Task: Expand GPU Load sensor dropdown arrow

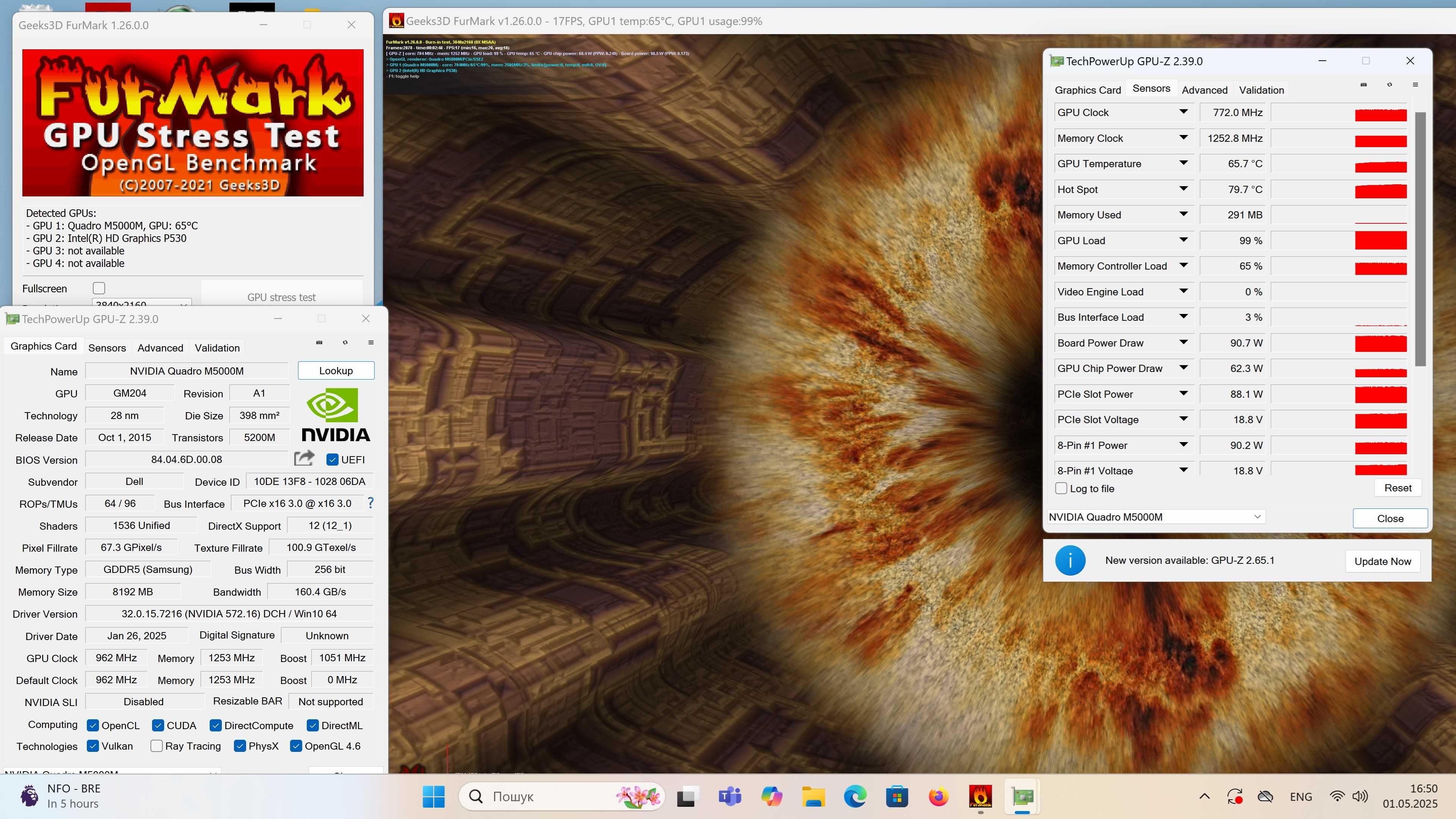Action: pyautogui.click(x=1183, y=240)
